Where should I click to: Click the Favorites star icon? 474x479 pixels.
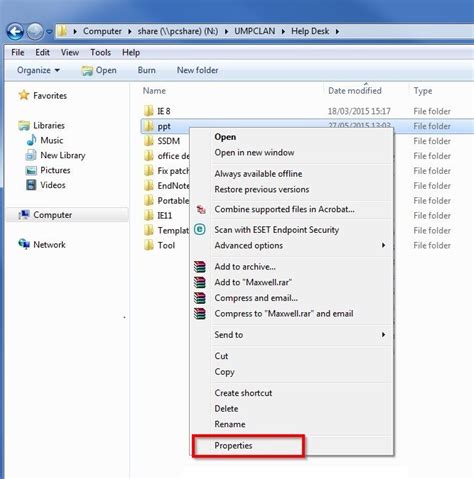pos(24,95)
